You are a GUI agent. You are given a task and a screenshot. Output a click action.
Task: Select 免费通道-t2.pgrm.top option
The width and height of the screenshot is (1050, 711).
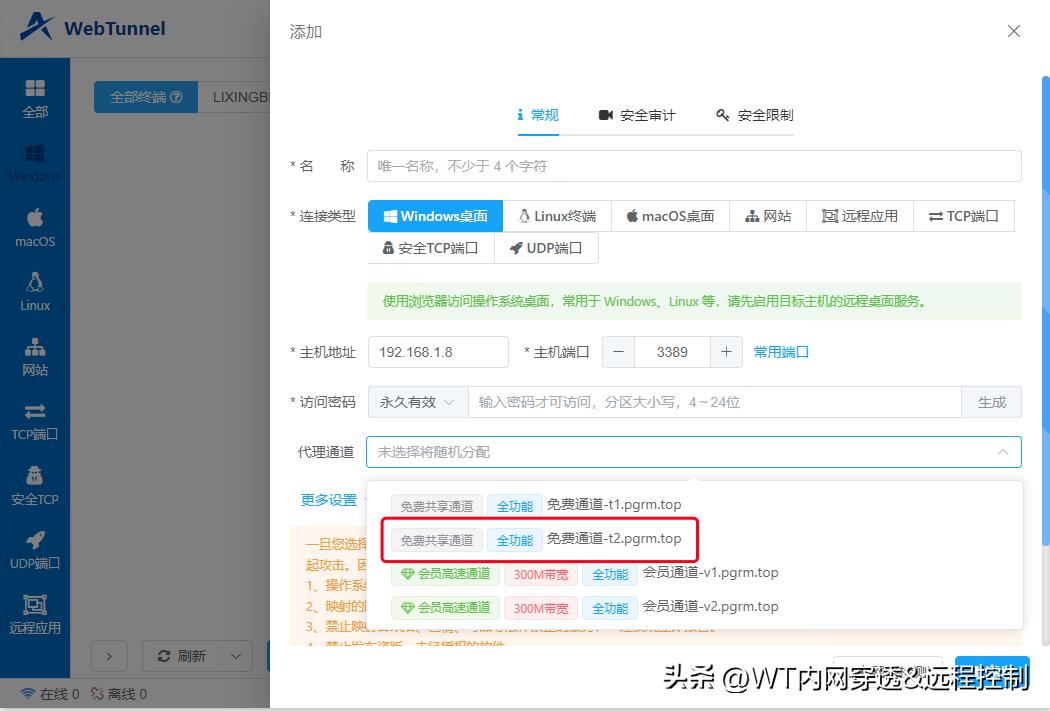point(694,539)
